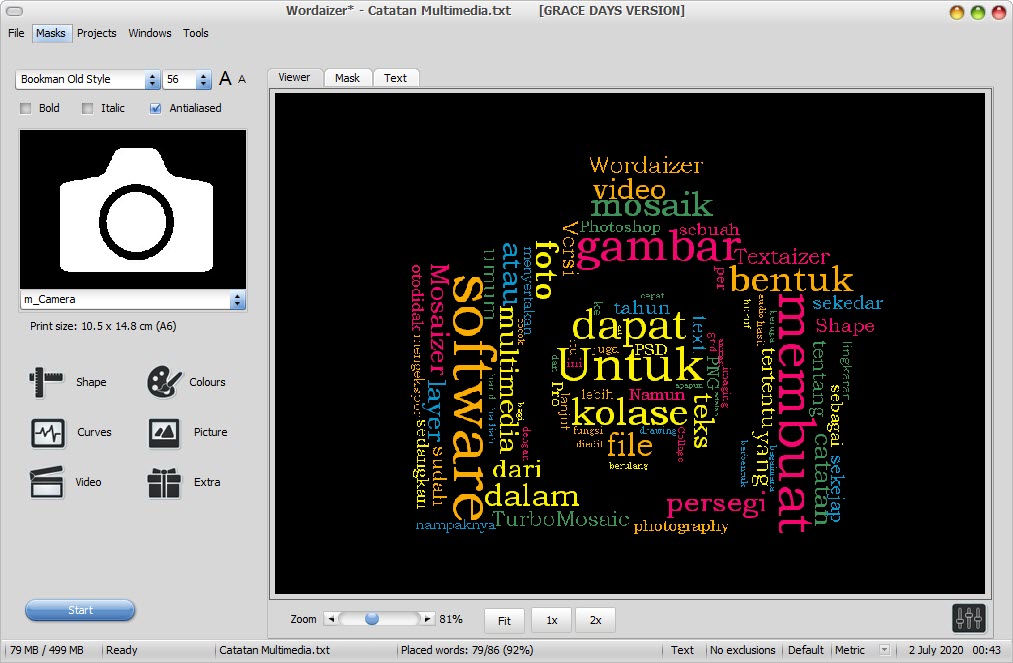This screenshot has width=1013, height=663.
Task: Click the Curves label
Action: [x=94, y=432]
